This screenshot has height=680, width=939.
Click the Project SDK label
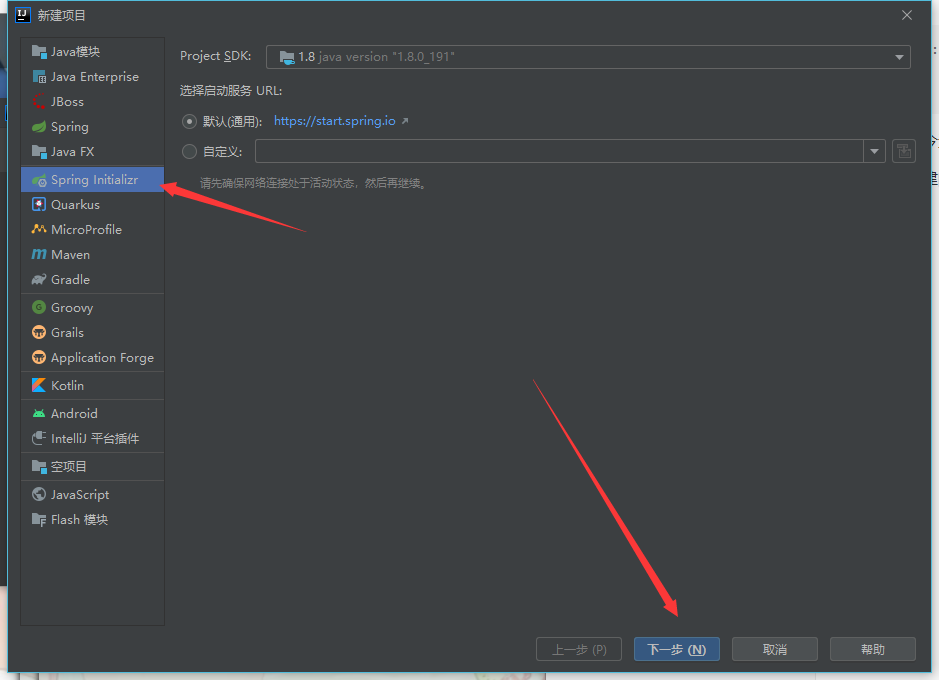click(x=216, y=56)
